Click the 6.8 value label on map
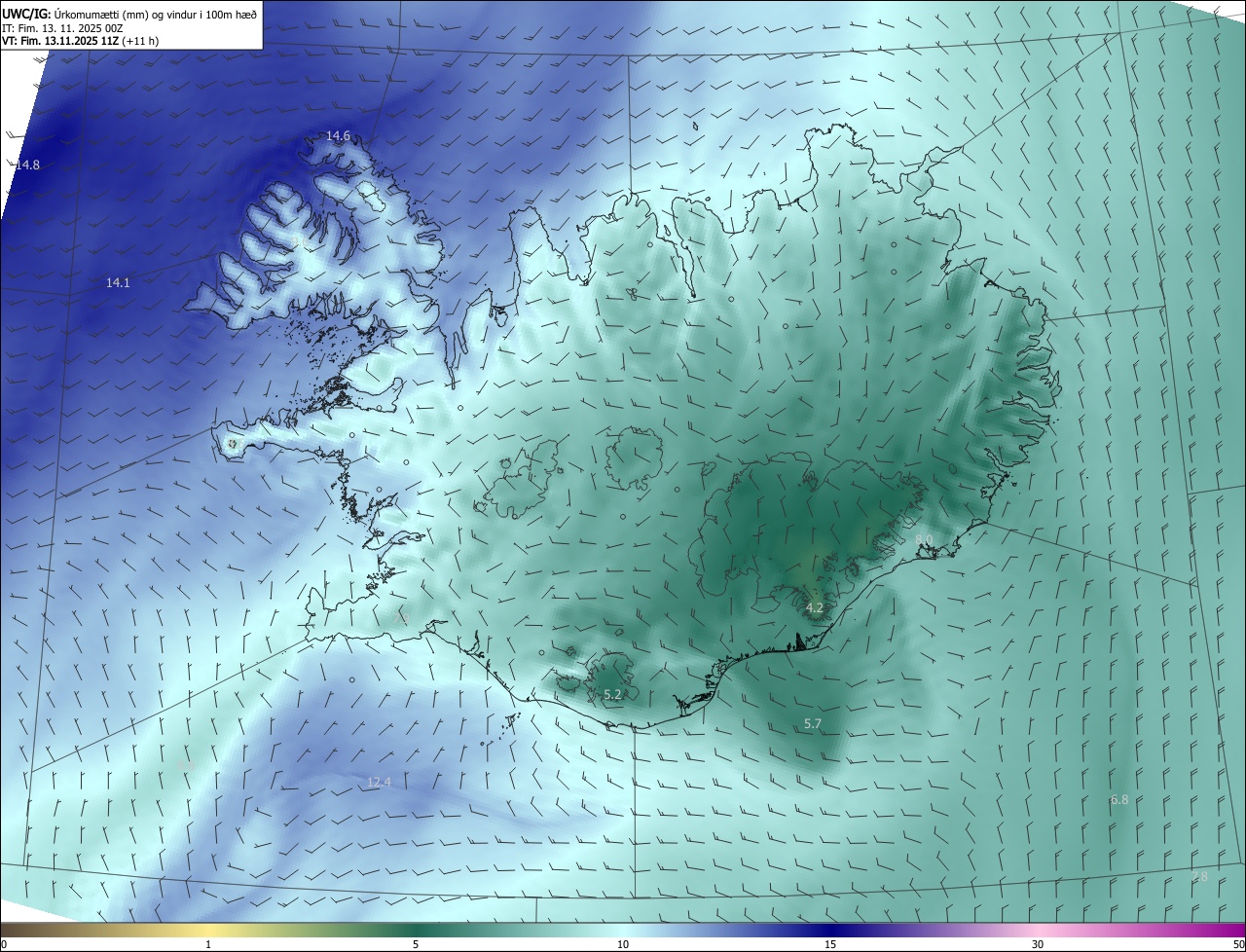 1119,800
